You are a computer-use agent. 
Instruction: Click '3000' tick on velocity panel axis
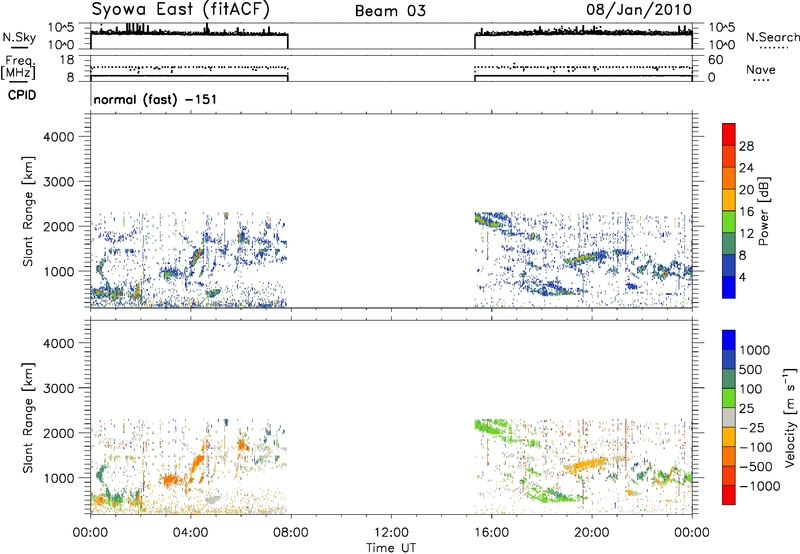(x=58, y=388)
